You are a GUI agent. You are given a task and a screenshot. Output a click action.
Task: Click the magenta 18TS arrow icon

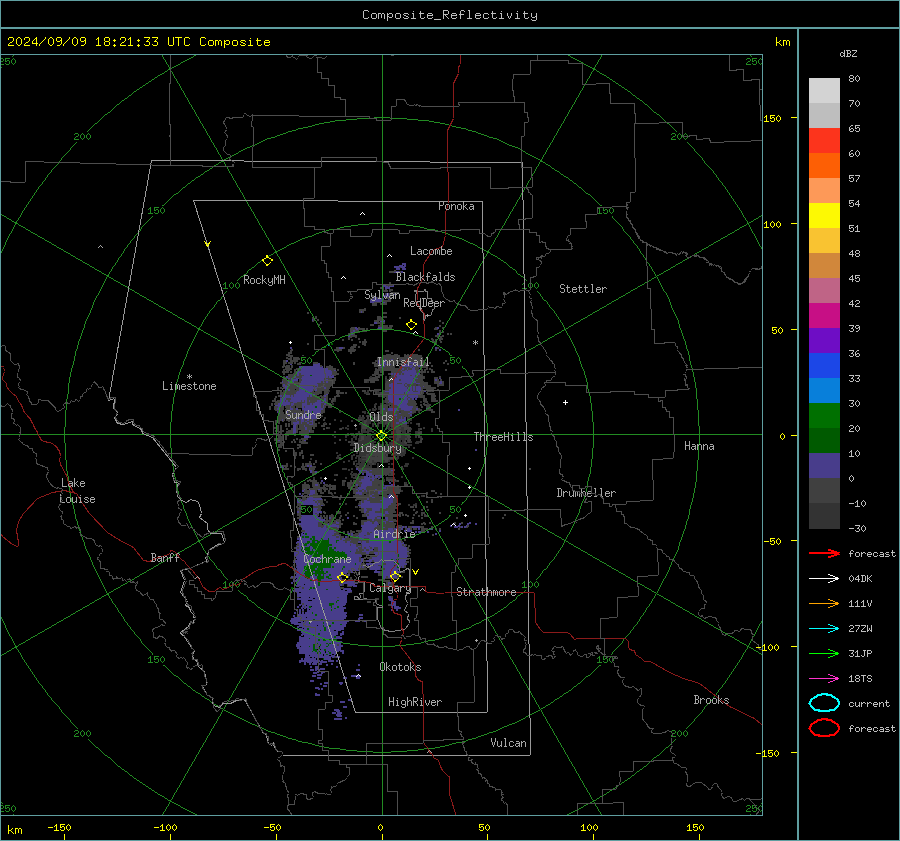pyautogui.click(x=824, y=679)
